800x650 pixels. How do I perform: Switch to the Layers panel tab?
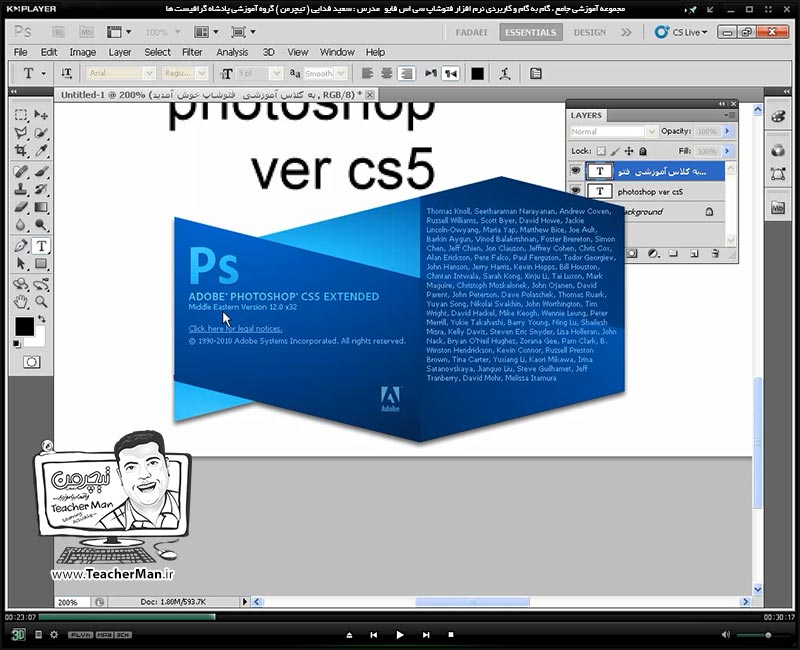(586, 115)
